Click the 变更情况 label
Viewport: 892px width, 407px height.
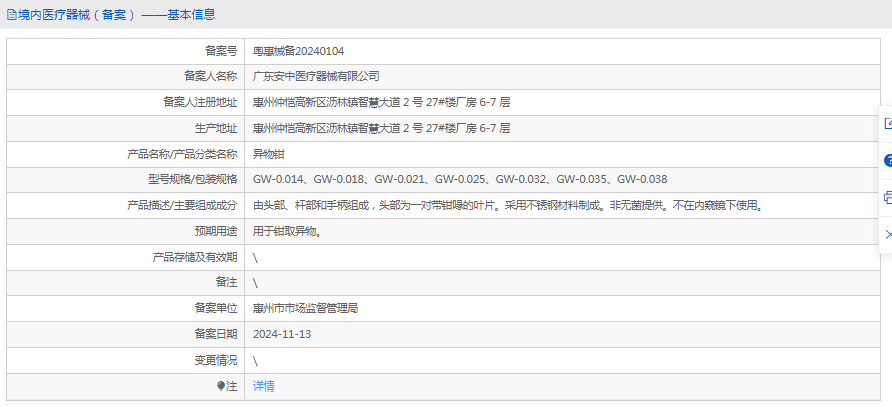click(x=216, y=360)
